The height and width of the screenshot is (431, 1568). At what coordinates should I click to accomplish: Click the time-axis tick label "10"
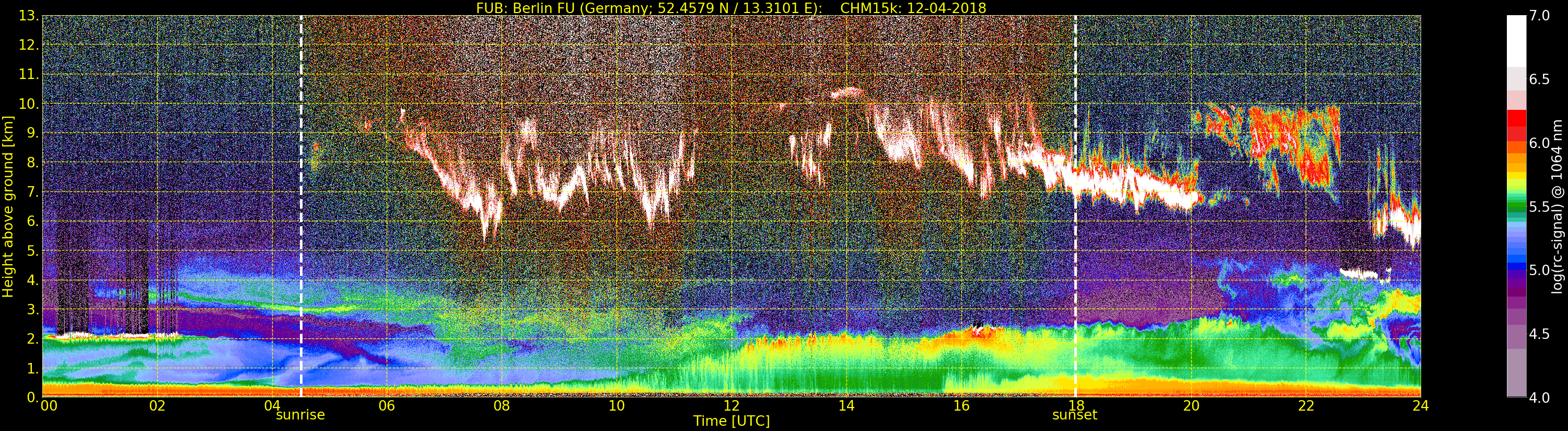617,405
